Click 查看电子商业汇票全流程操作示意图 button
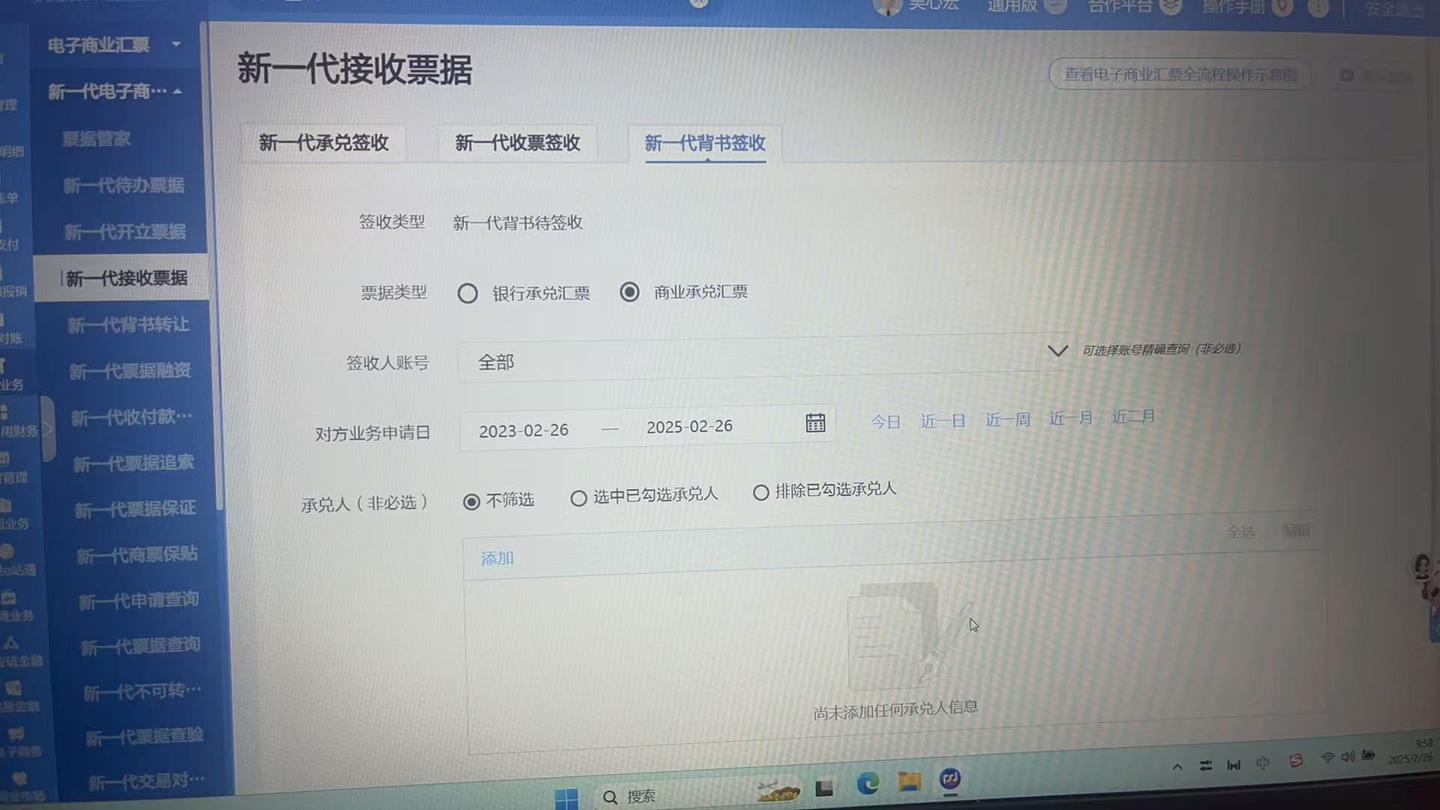The width and height of the screenshot is (1440, 810). click(1179, 74)
